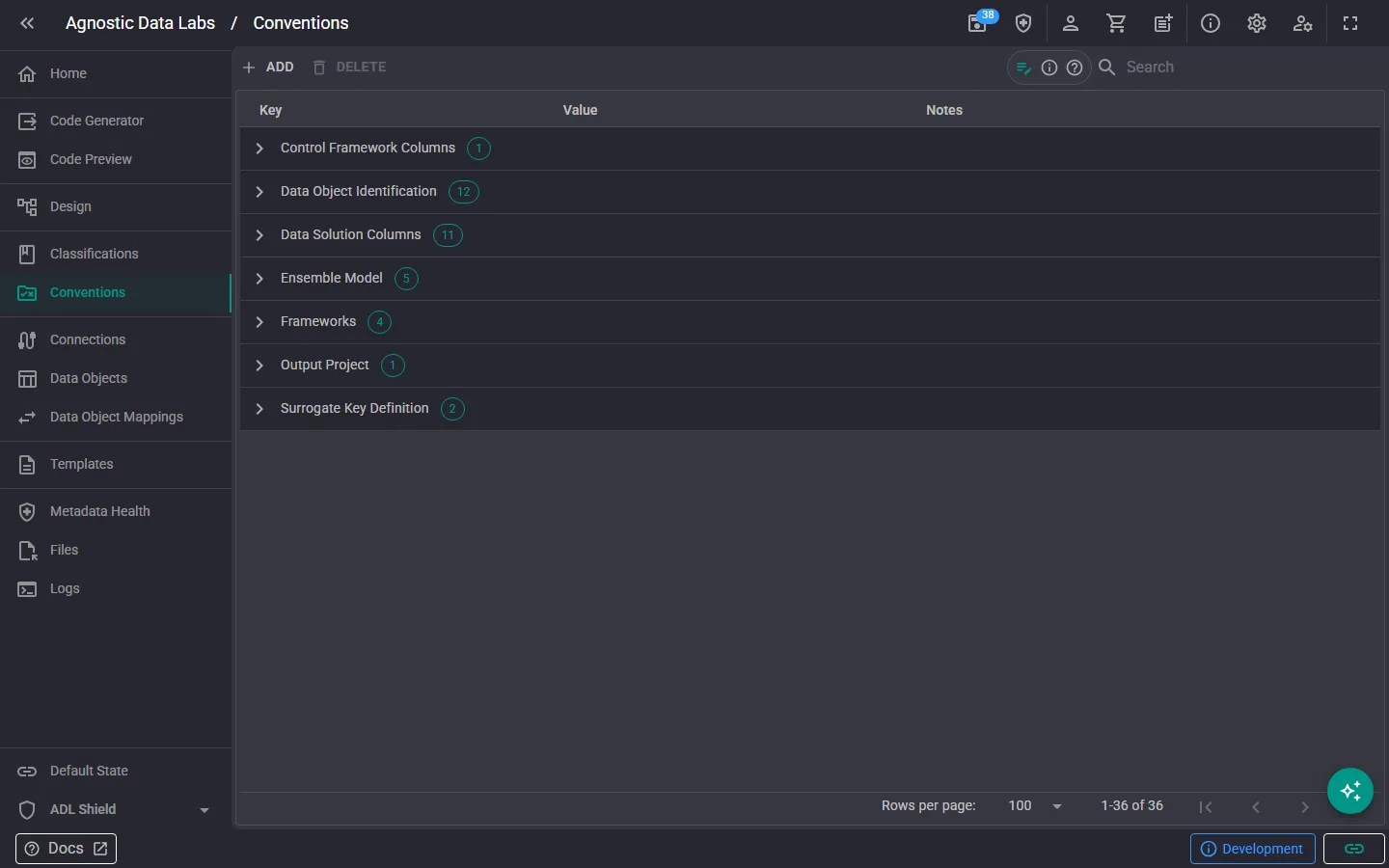
Task: Click the Logs terminal icon
Action: point(27,588)
